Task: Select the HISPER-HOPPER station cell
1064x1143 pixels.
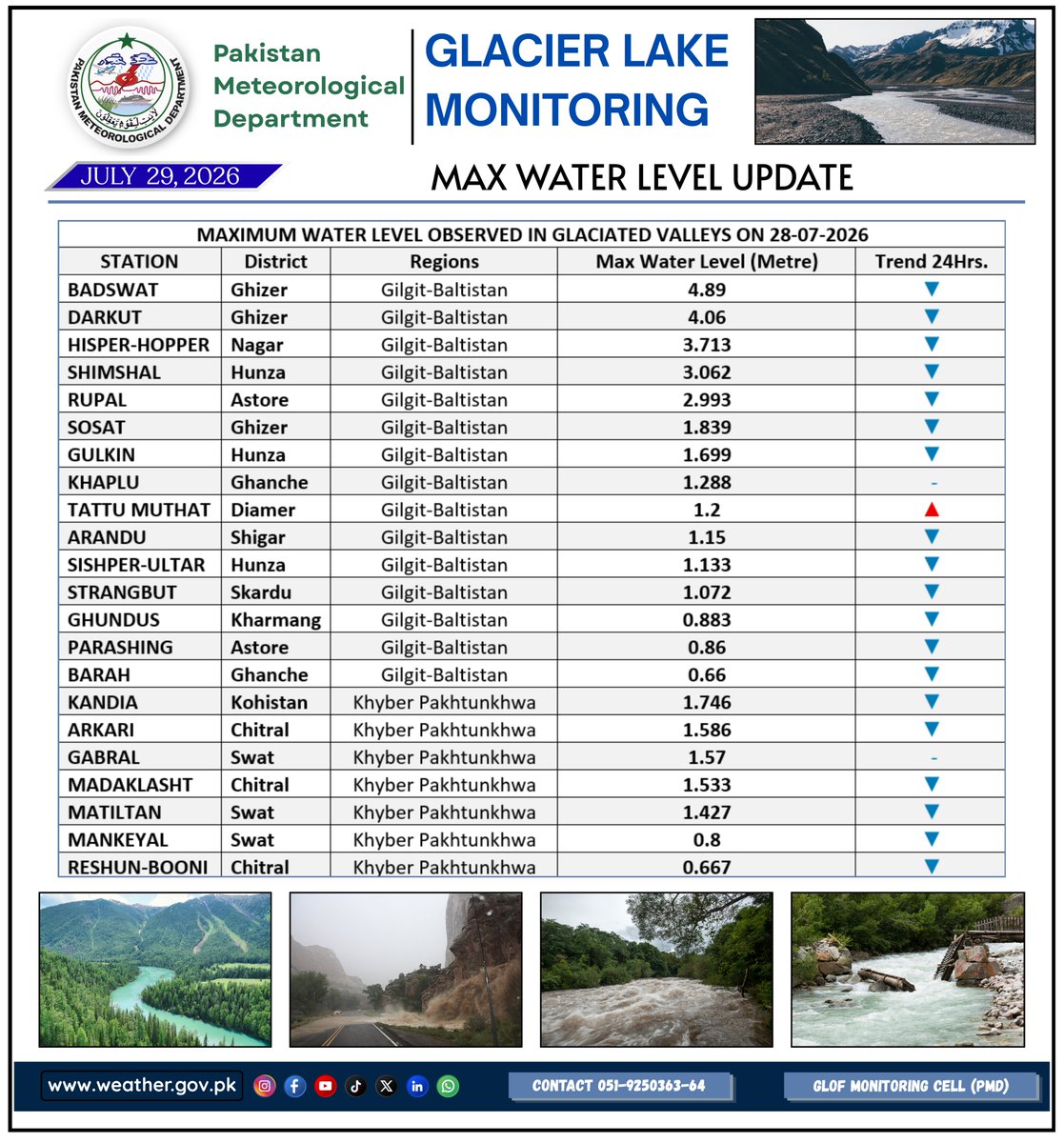Action: (x=139, y=345)
